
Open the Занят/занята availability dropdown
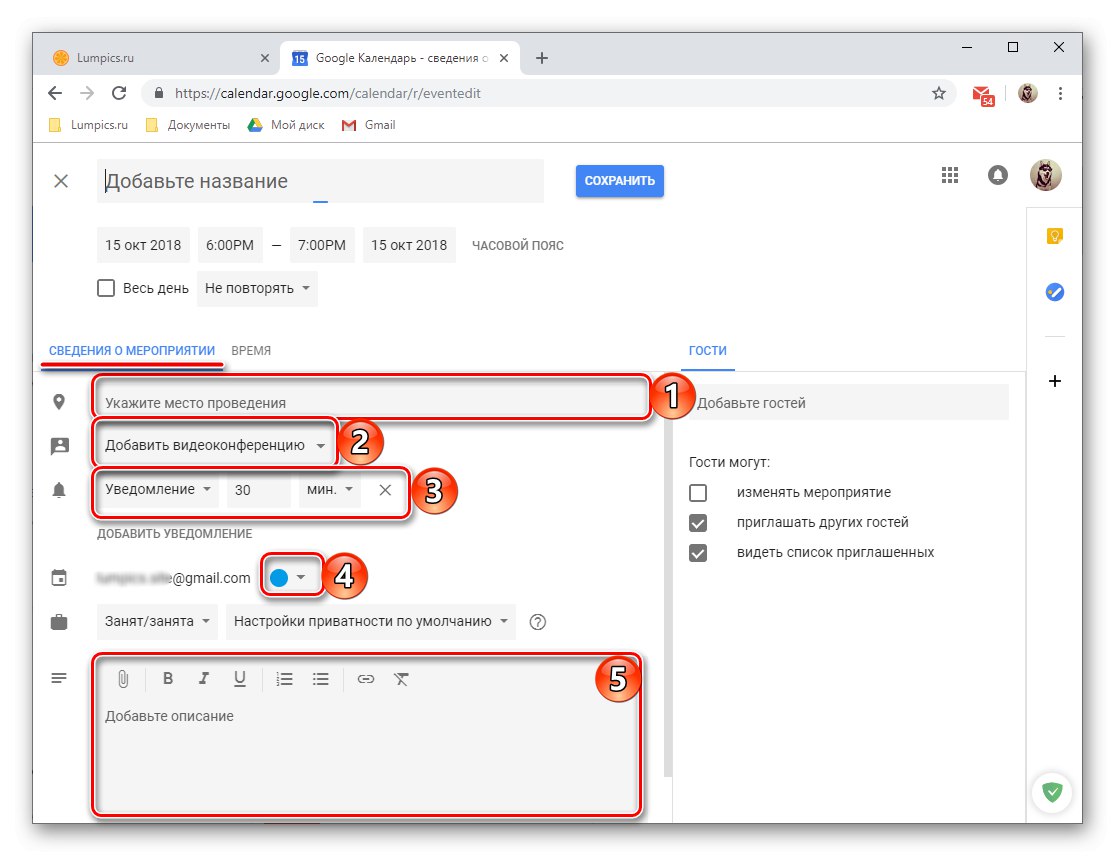pyautogui.click(x=156, y=621)
